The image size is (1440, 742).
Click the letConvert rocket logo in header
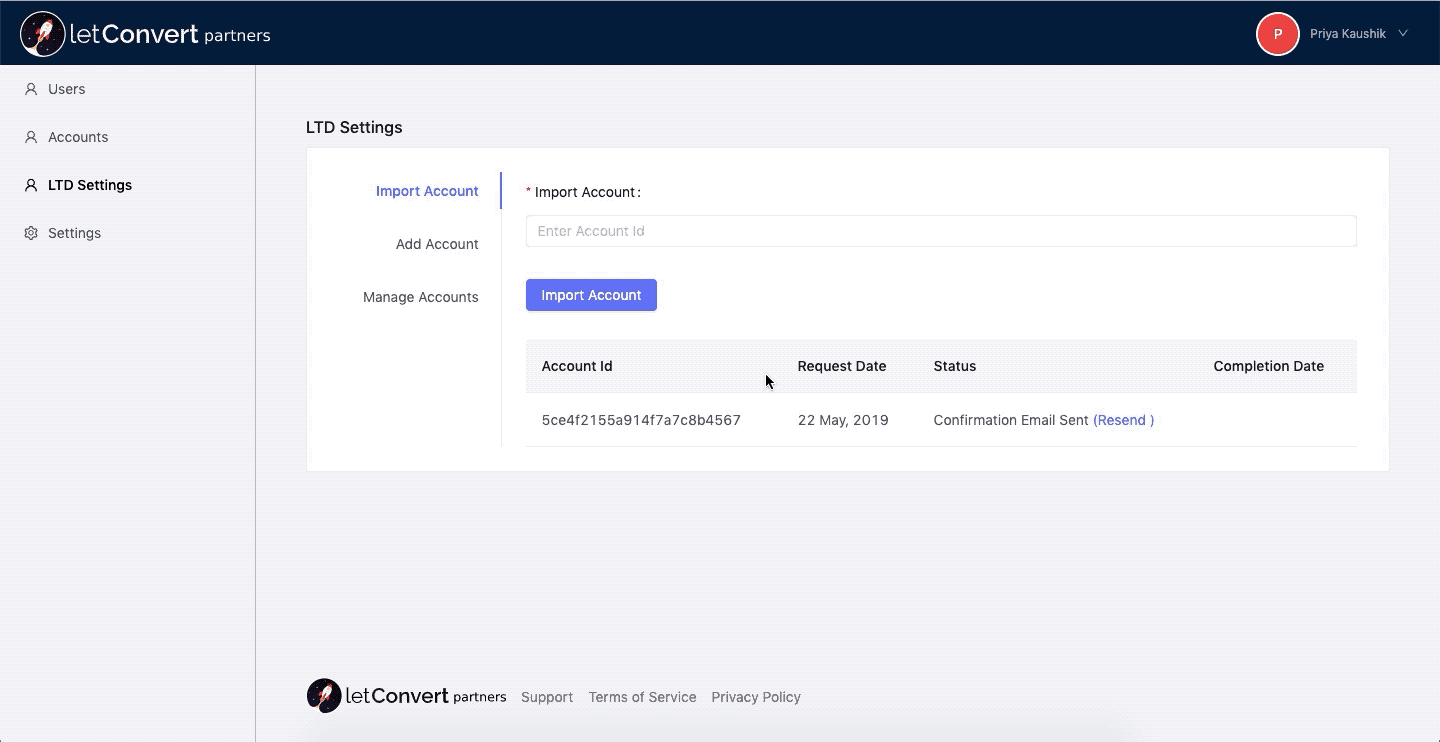[43, 34]
